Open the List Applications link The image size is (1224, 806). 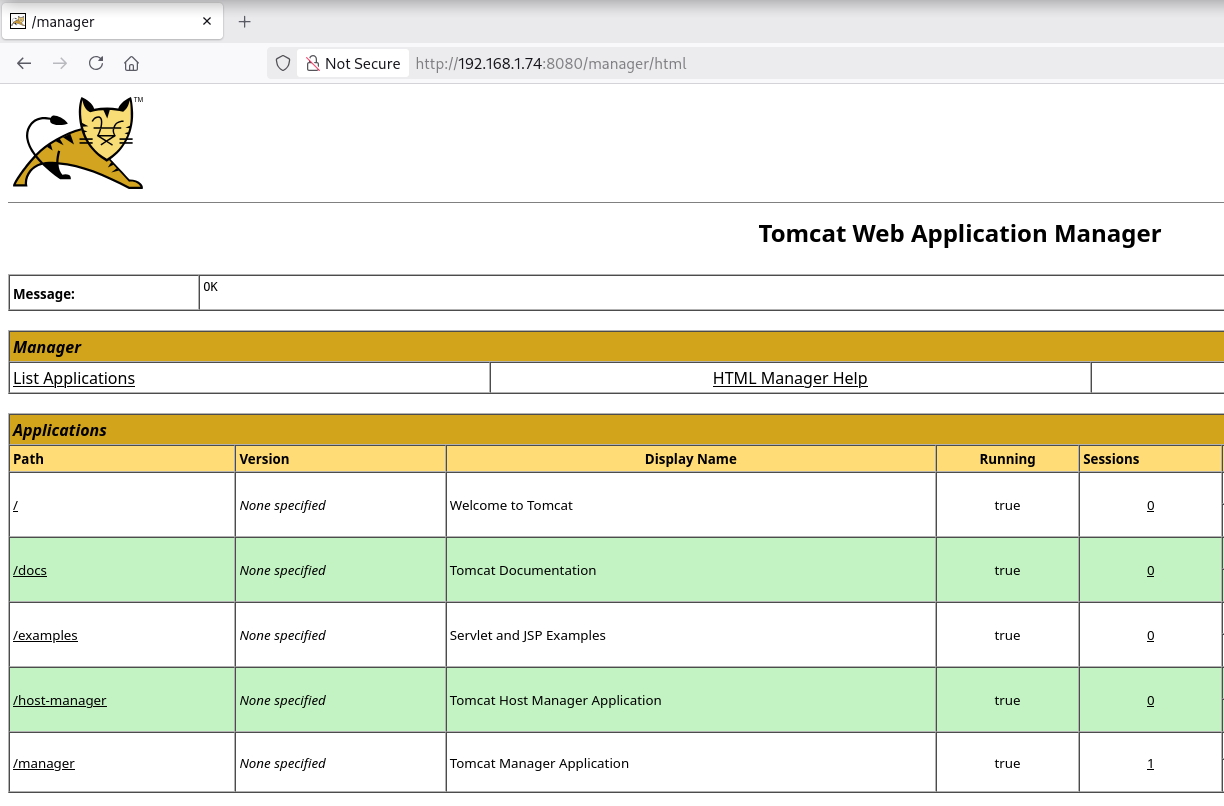click(x=74, y=378)
